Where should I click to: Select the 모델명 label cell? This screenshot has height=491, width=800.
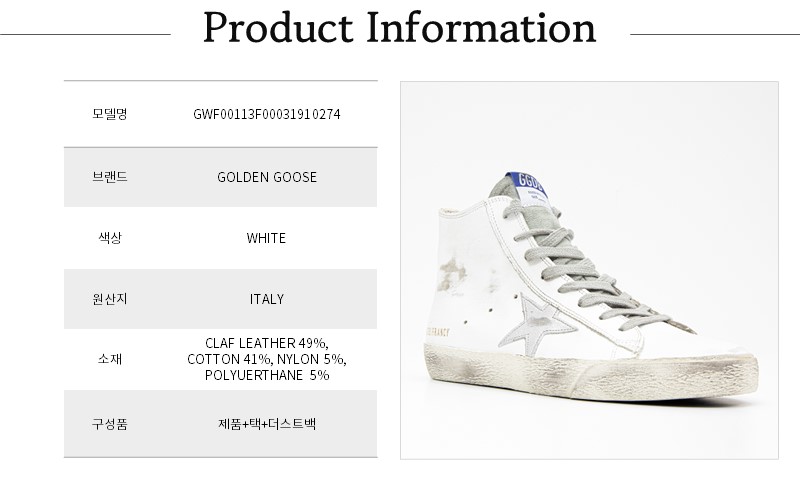tap(109, 114)
